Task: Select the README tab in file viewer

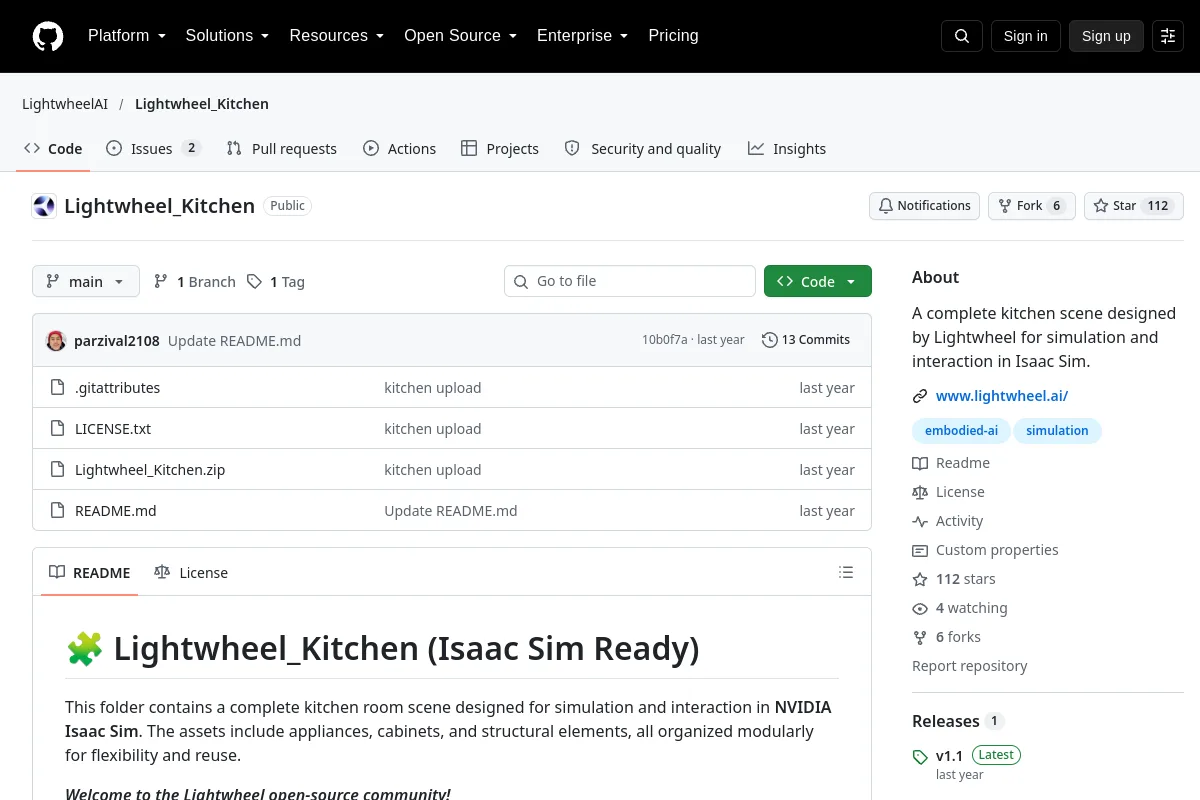Action: 89,573
